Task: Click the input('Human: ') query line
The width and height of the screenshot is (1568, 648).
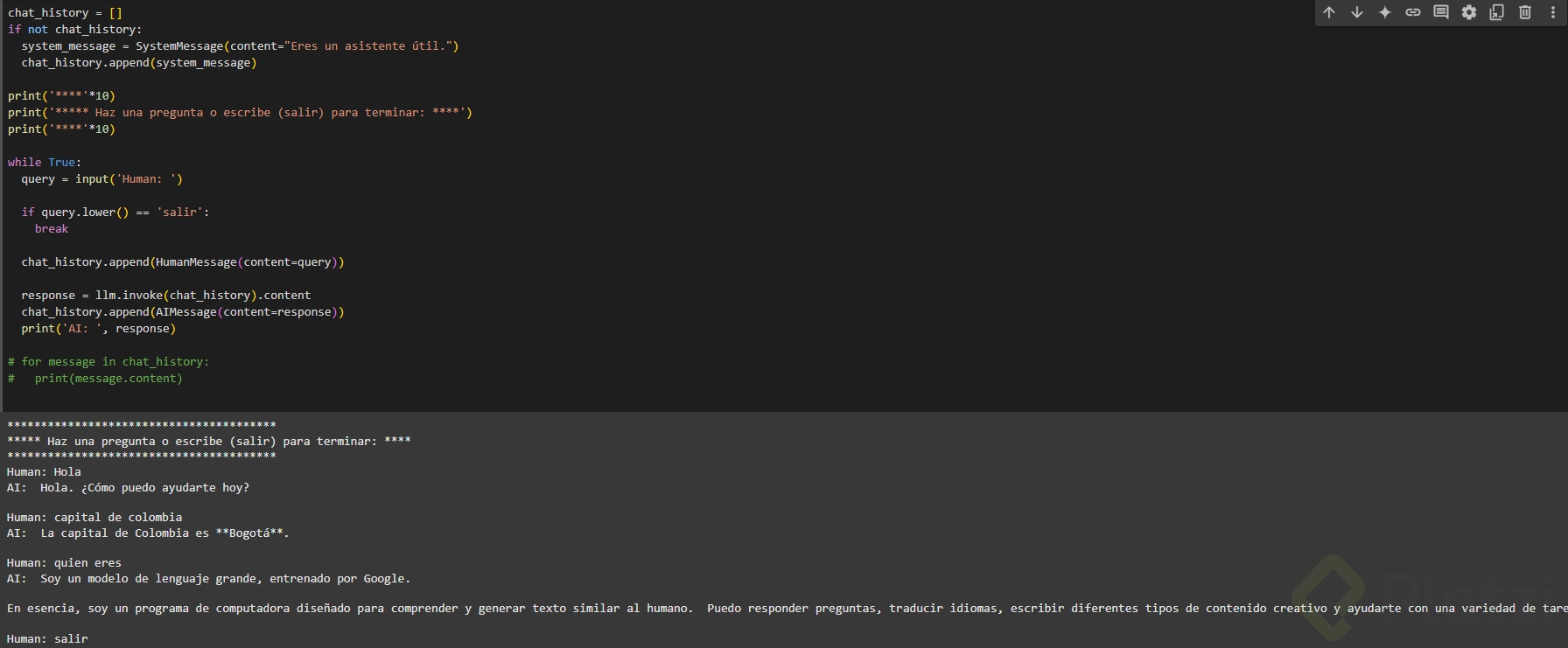Action: 102,179
